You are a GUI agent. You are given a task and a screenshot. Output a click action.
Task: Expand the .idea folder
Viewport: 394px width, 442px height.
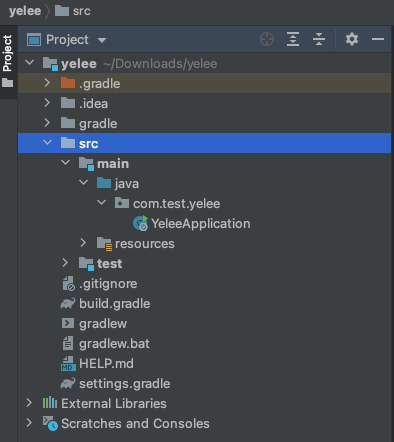(47, 103)
